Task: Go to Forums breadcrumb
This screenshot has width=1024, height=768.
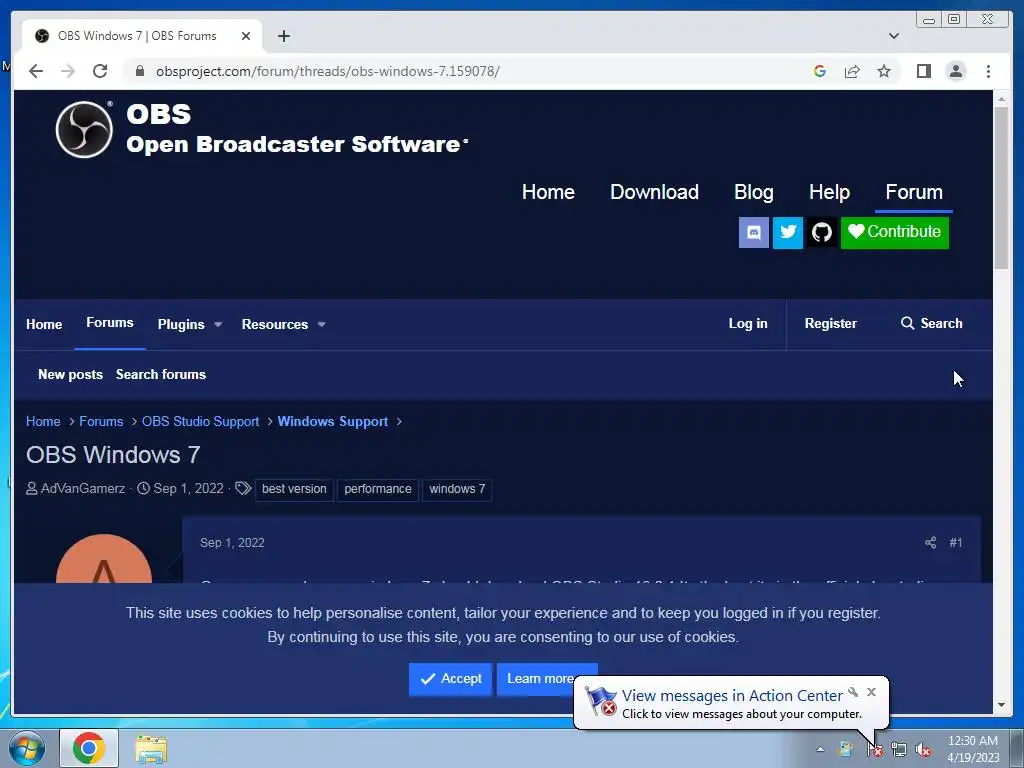Action: tap(101, 422)
